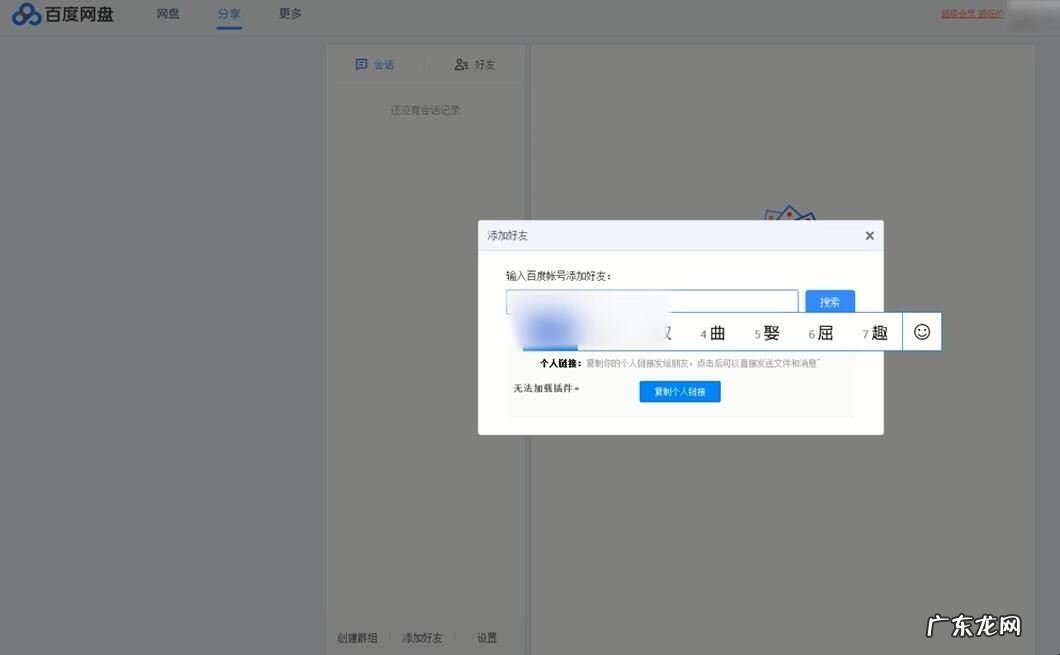This screenshot has width=1060, height=655.
Task: Close the 添加好友 dialog
Action: click(x=869, y=235)
